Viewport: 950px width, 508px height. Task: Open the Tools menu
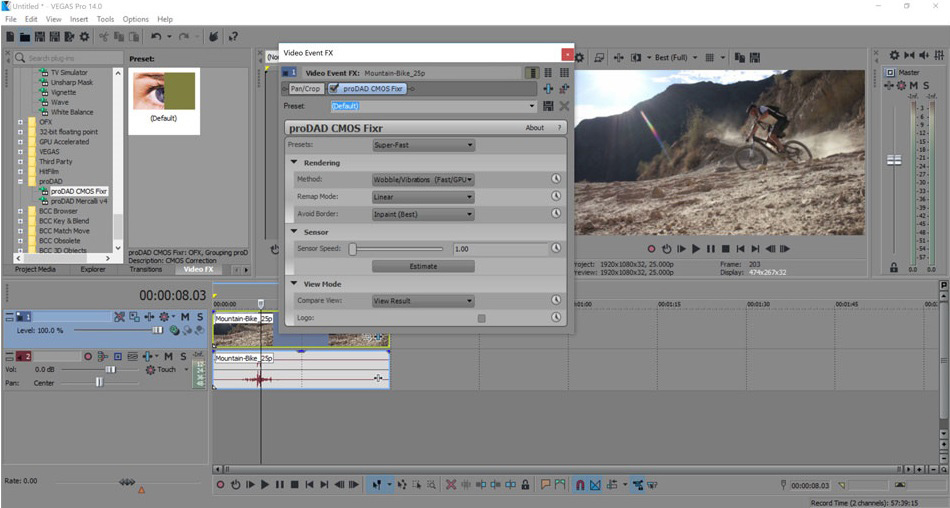tap(105, 19)
